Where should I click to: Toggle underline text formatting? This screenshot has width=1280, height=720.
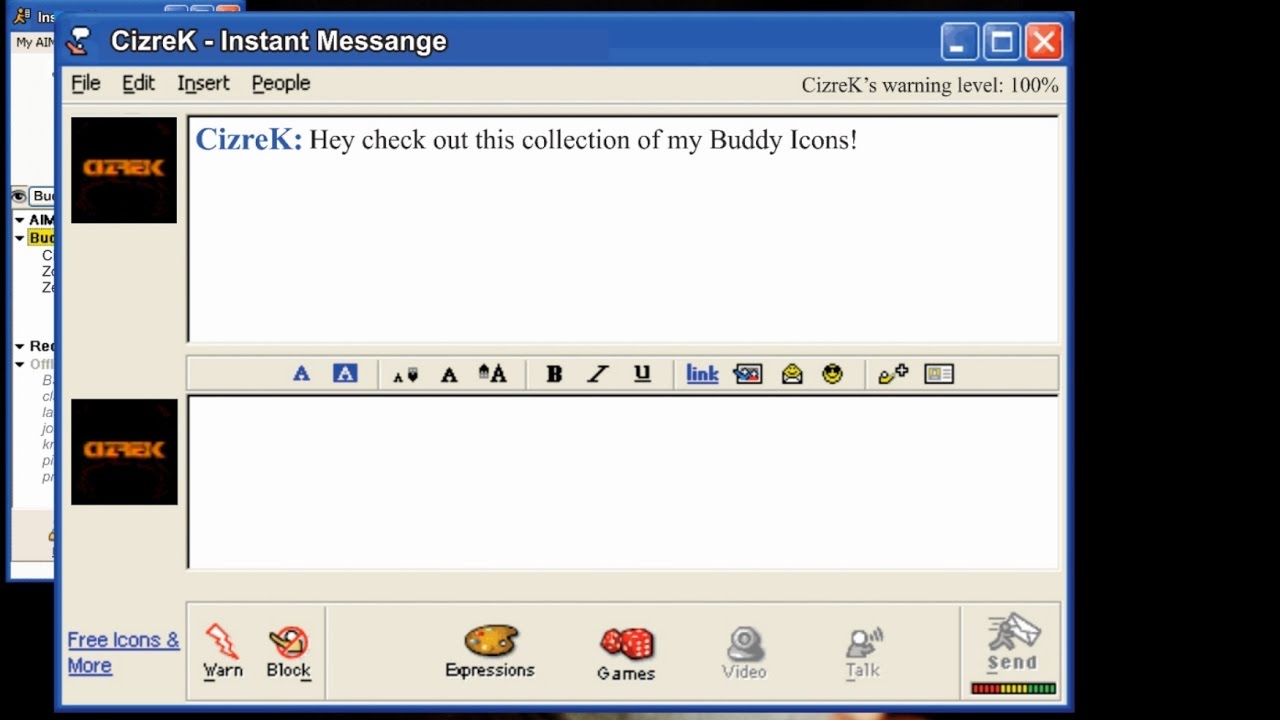tap(641, 373)
